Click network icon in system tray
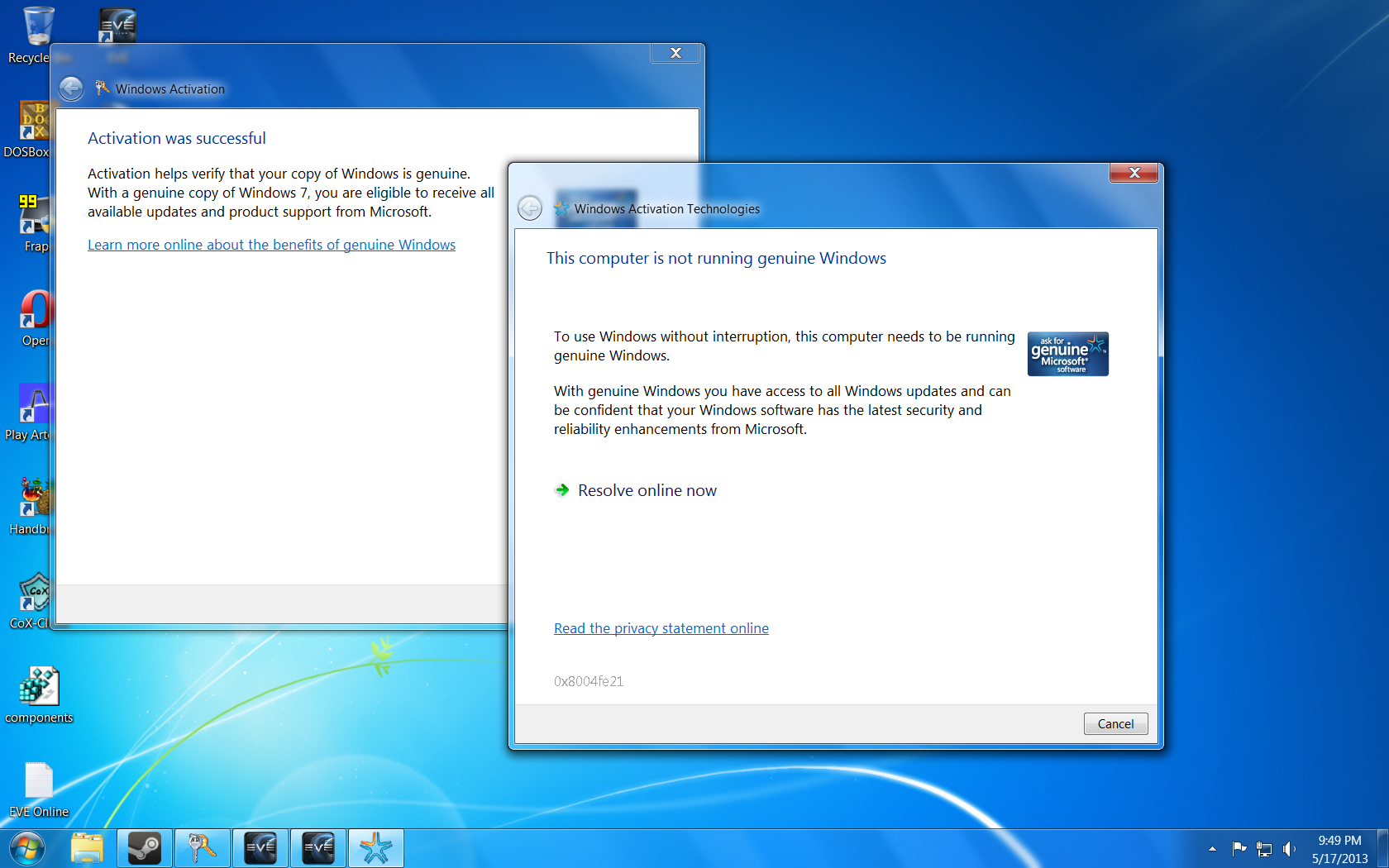 point(1264,849)
